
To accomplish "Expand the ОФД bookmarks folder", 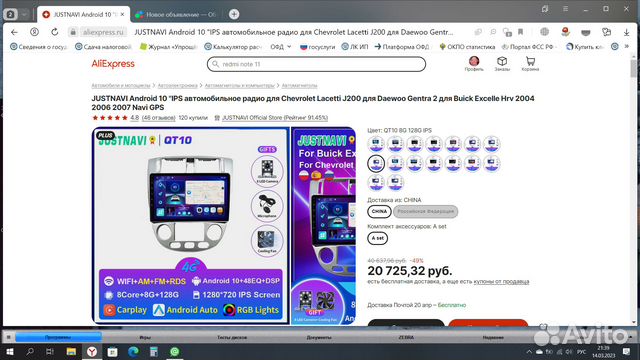I will pos(280,47).
